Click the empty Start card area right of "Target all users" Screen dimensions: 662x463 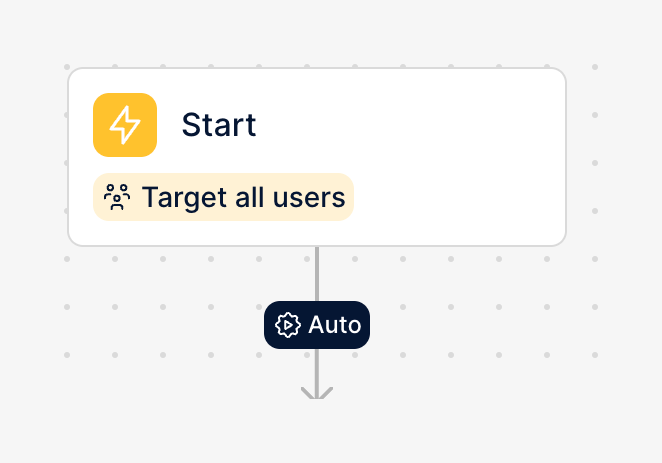tap(460, 197)
